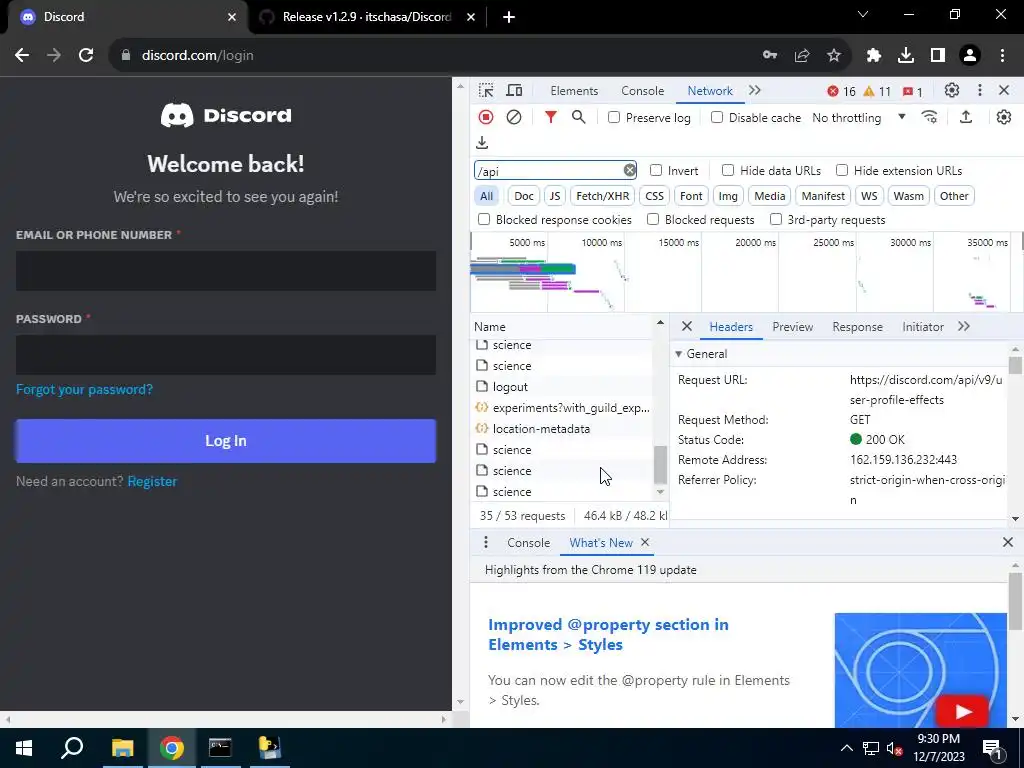The width and height of the screenshot is (1024, 768).
Task: Click the share page icon
Action: pos(802,56)
